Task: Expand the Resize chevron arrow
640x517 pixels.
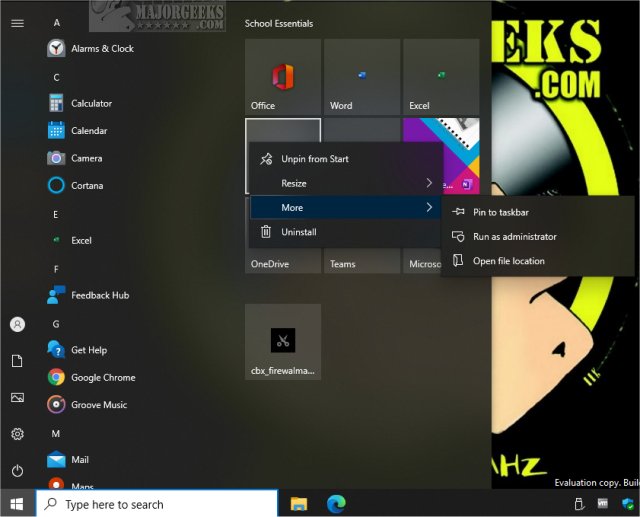Action: [429, 183]
